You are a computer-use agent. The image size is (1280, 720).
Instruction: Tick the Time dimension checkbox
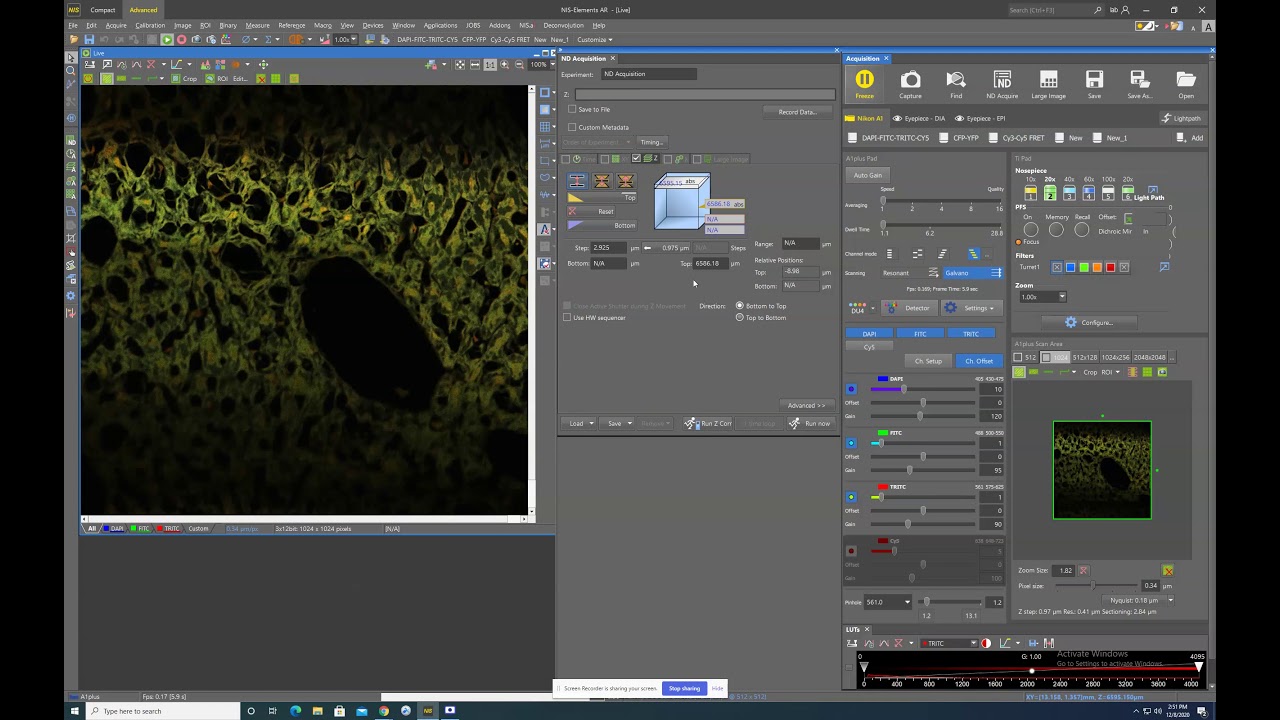click(x=566, y=159)
